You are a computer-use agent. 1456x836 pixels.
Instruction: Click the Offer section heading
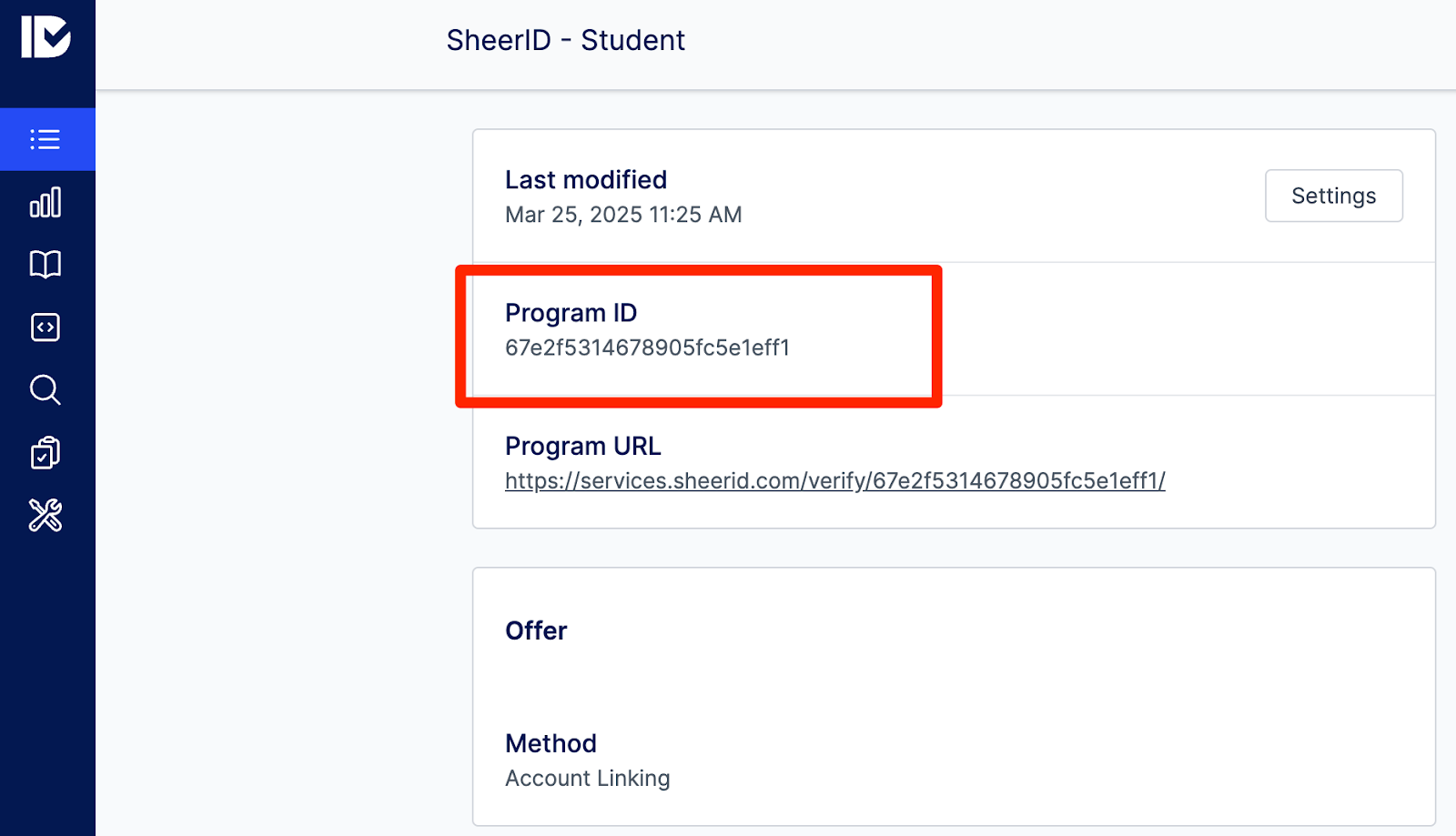tap(536, 630)
